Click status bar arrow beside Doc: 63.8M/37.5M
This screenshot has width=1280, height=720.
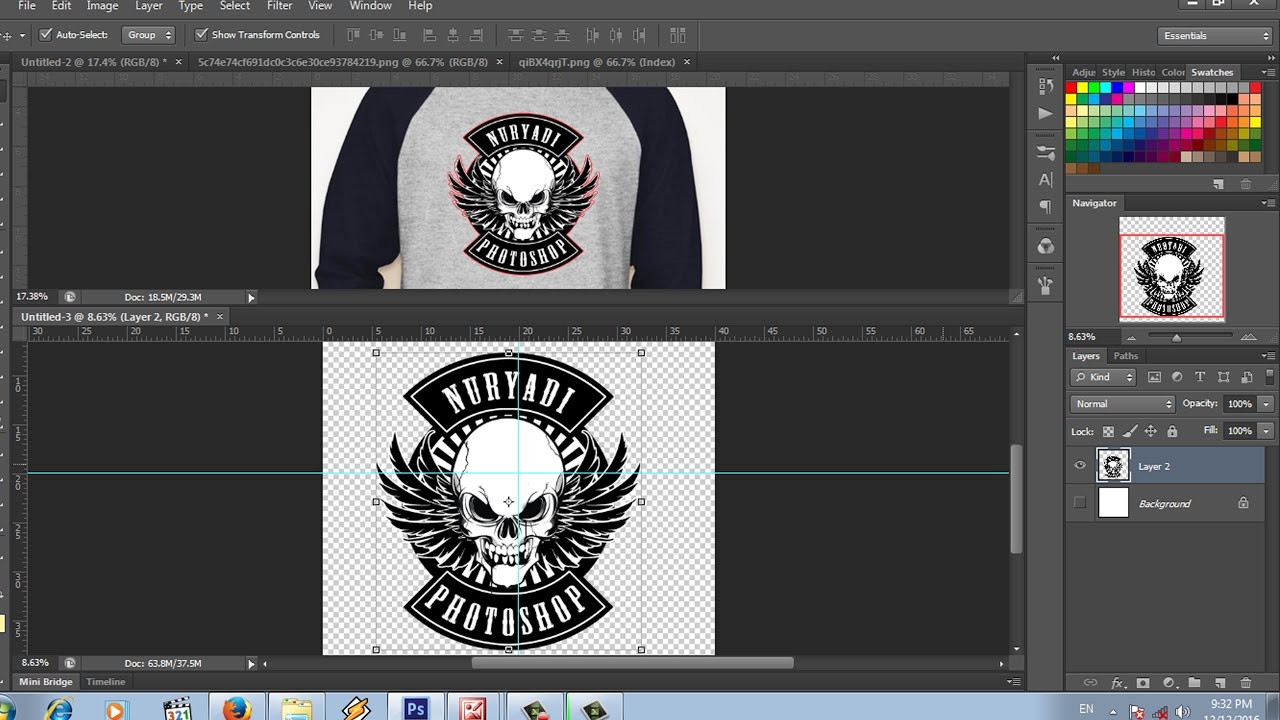[x=251, y=663]
